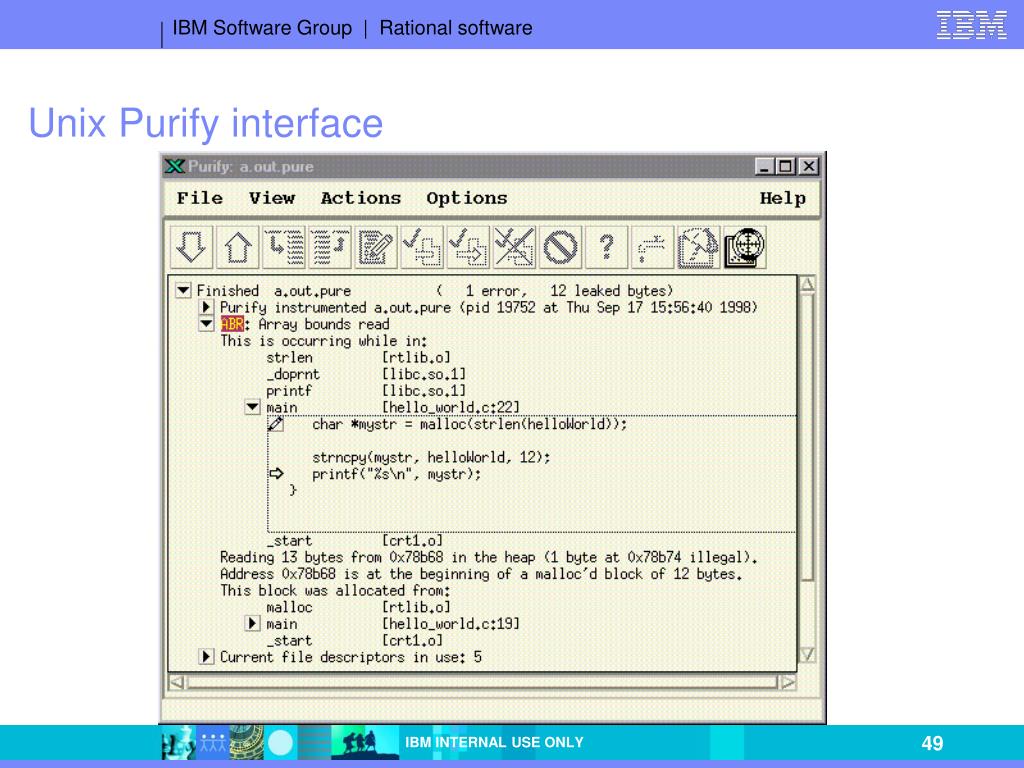1024x768 pixels.
Task: Open the Actions menu
Action: (360, 198)
